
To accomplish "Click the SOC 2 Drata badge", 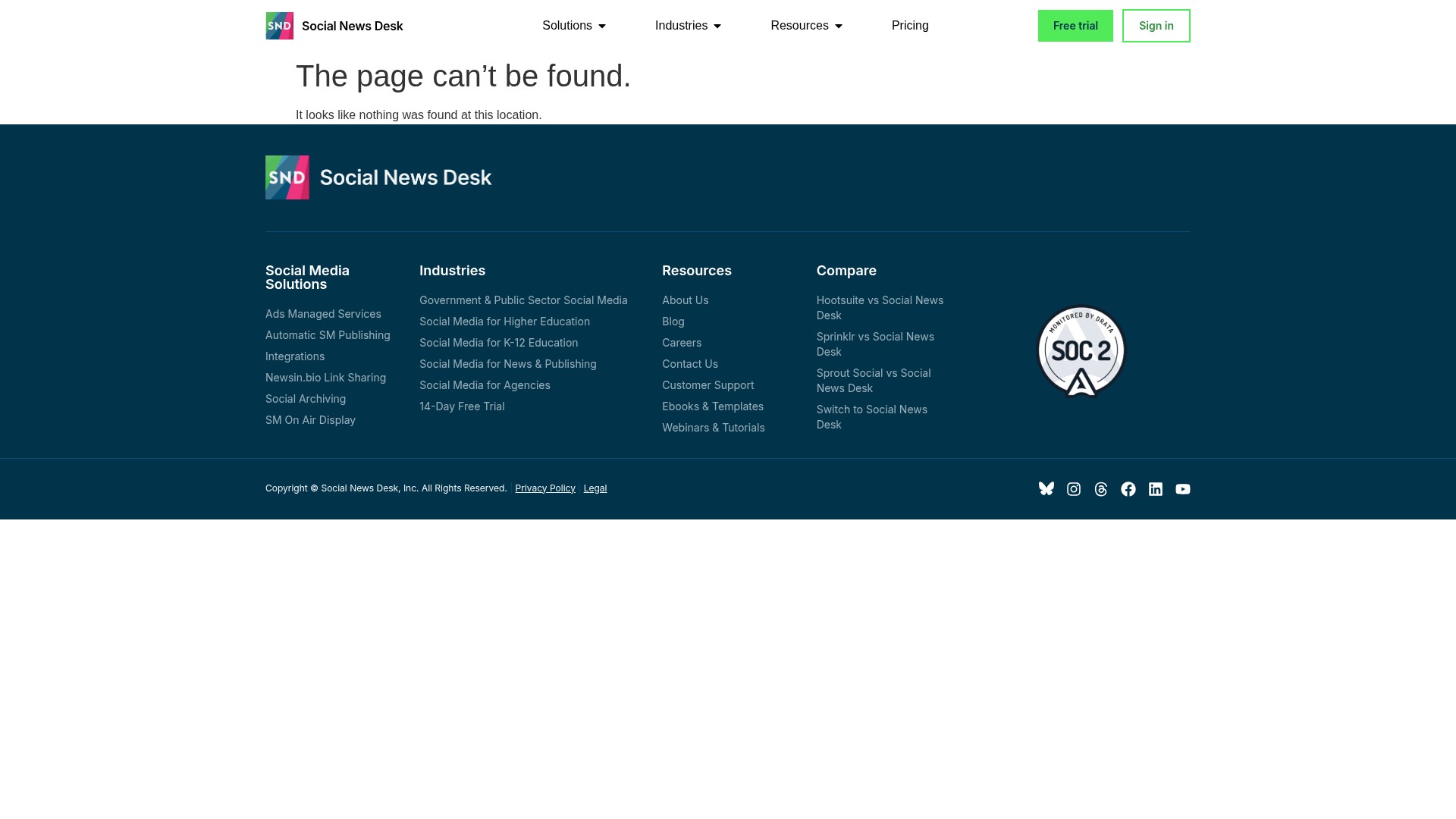I will [x=1081, y=352].
